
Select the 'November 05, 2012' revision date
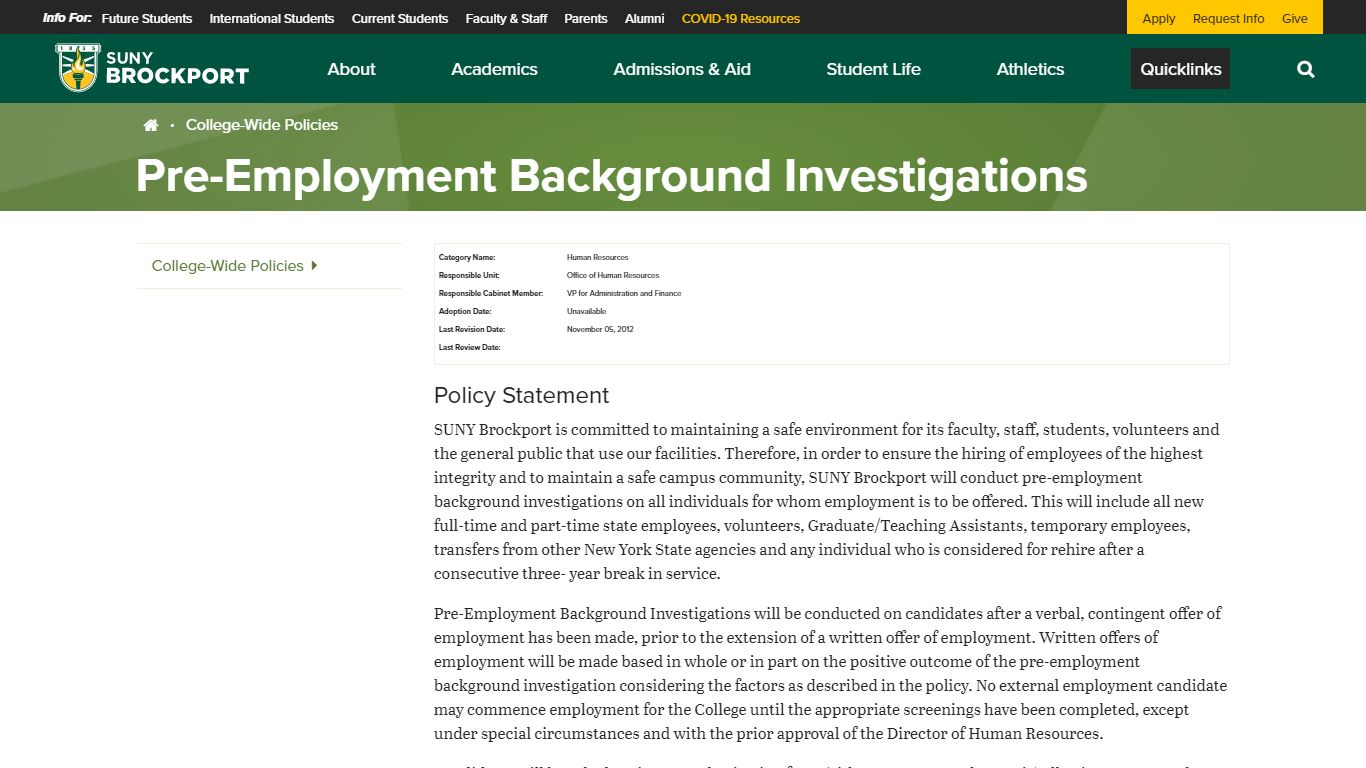tap(600, 329)
